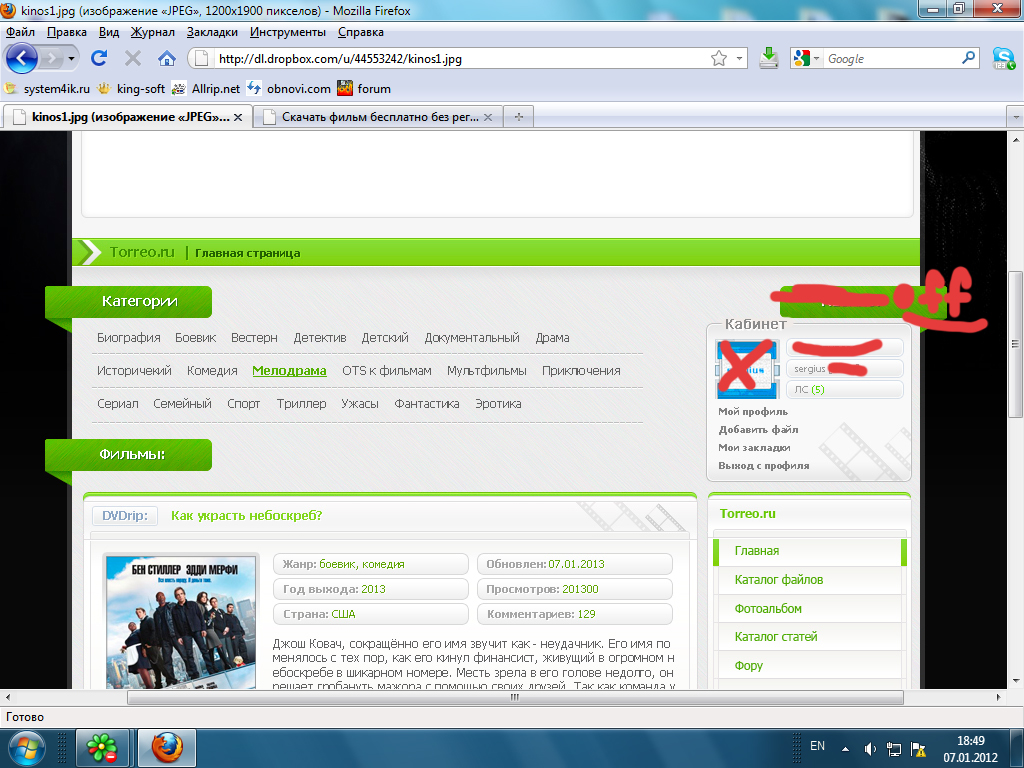Open the Allrip.net bookmark

[206, 88]
